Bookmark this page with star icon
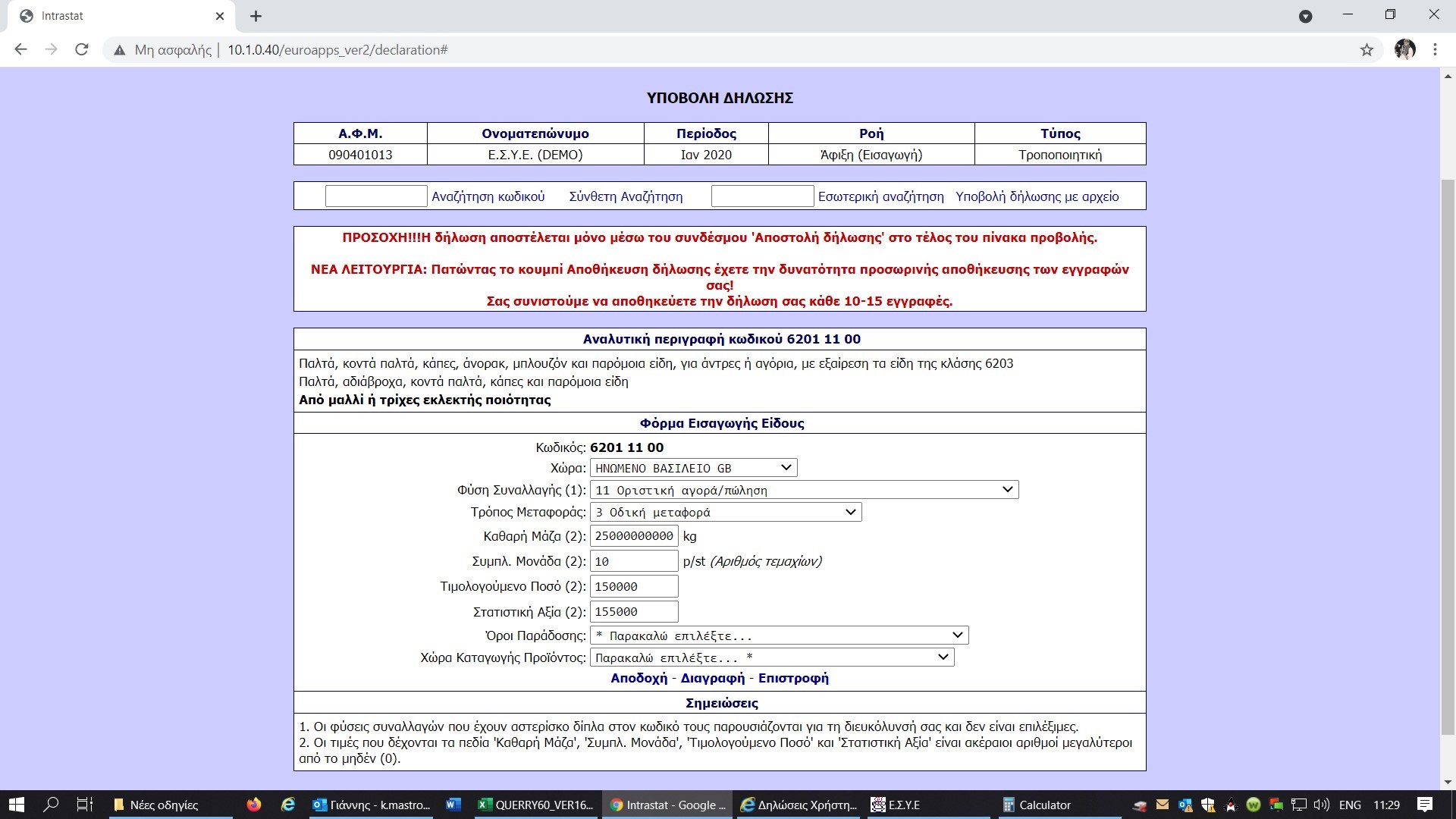This screenshot has width=1456, height=819. point(1367,50)
